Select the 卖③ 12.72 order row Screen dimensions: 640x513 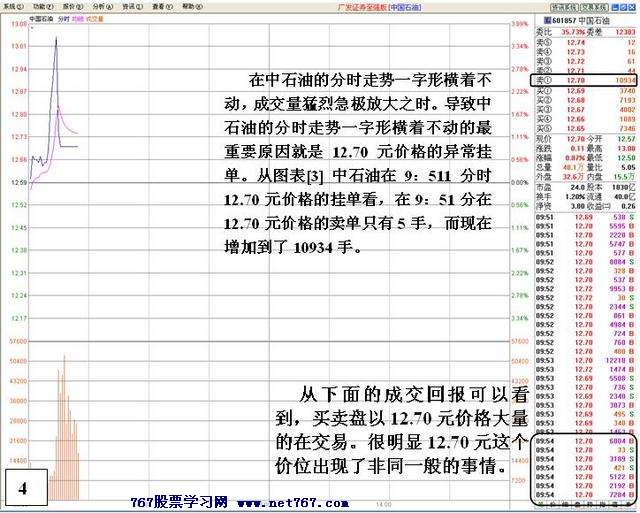pyautogui.click(x=586, y=62)
